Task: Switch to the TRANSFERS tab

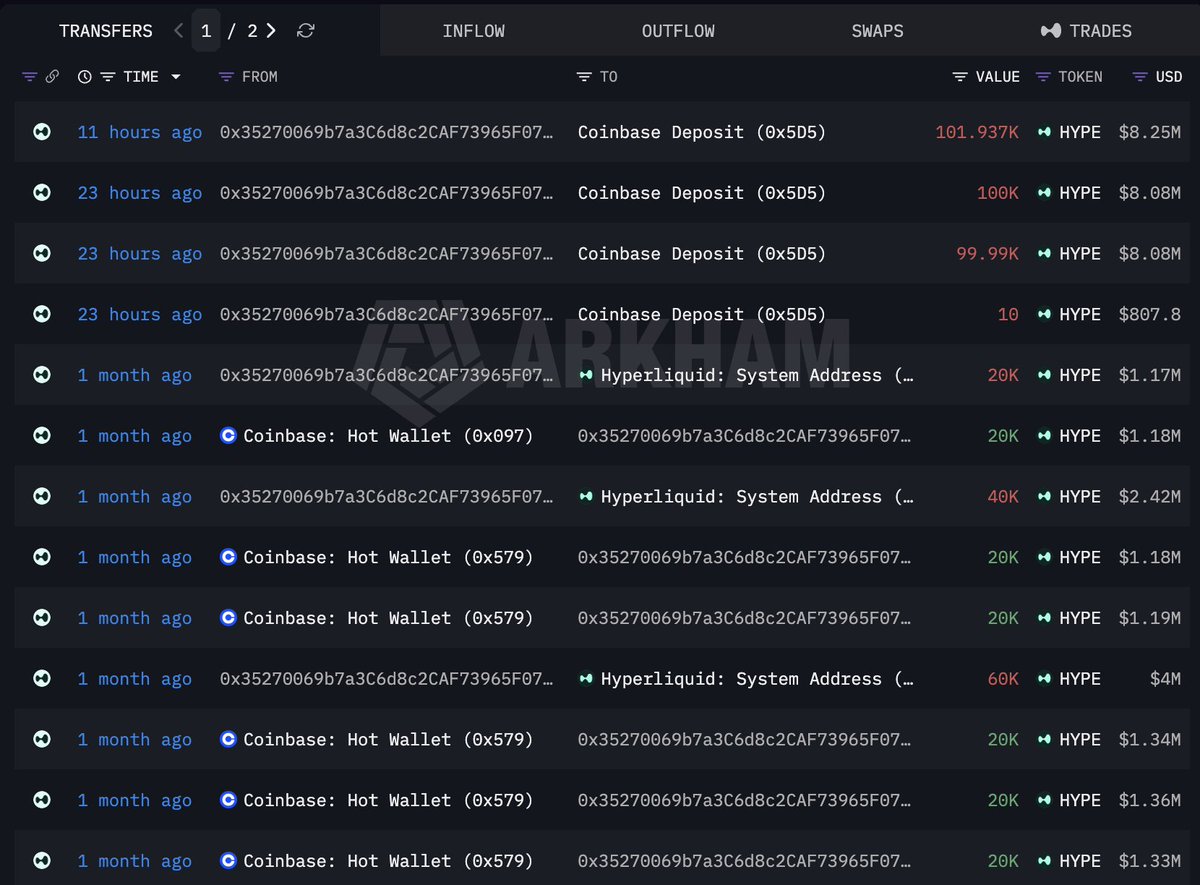Action: click(106, 31)
